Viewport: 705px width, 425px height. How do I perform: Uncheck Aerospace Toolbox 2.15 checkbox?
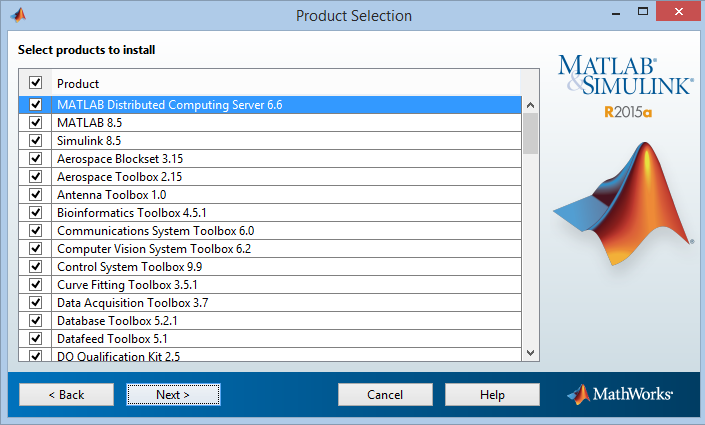36,176
